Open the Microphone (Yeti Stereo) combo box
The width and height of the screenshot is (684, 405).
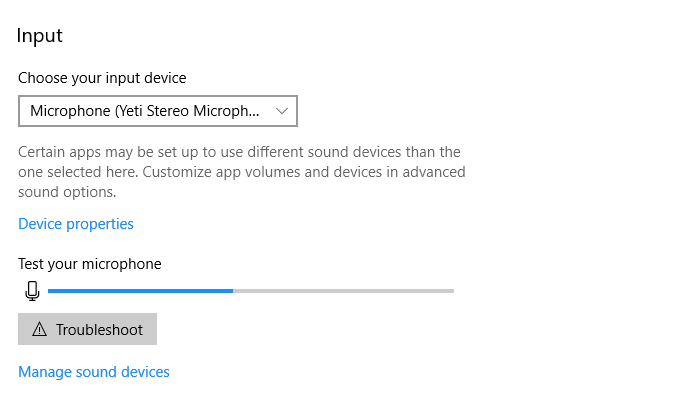tap(157, 111)
